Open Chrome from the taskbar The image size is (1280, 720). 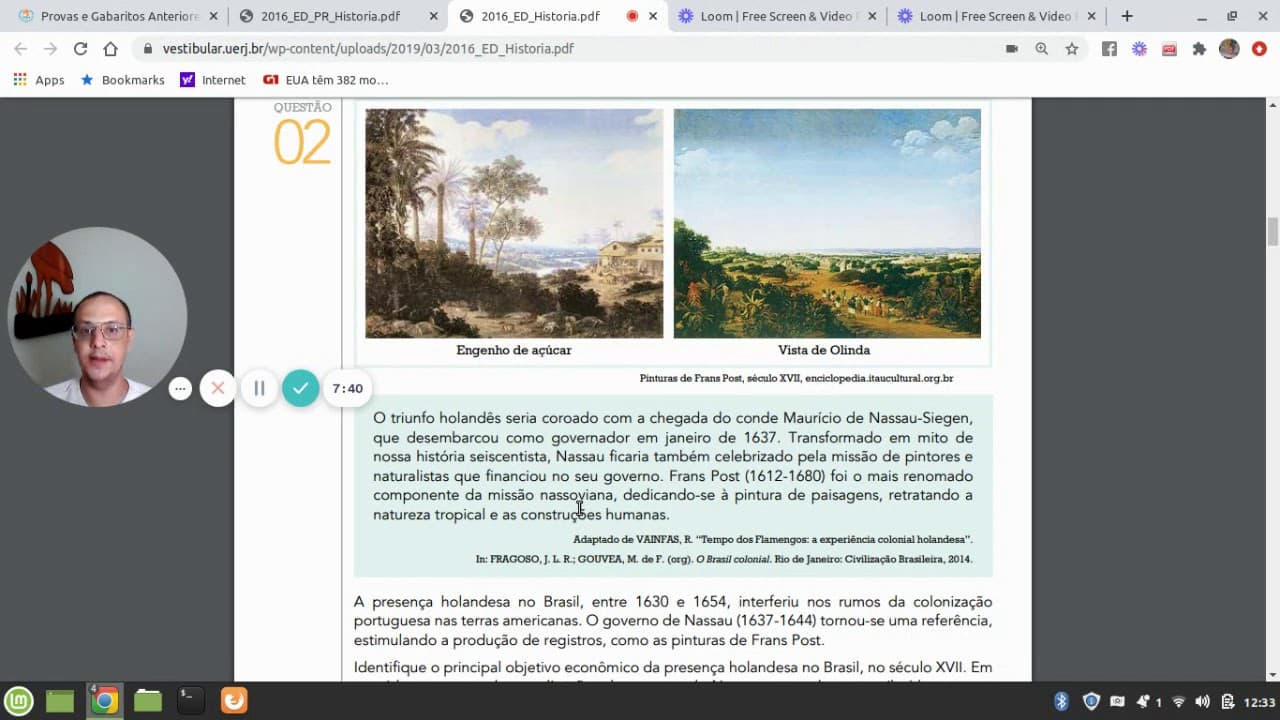(x=104, y=701)
